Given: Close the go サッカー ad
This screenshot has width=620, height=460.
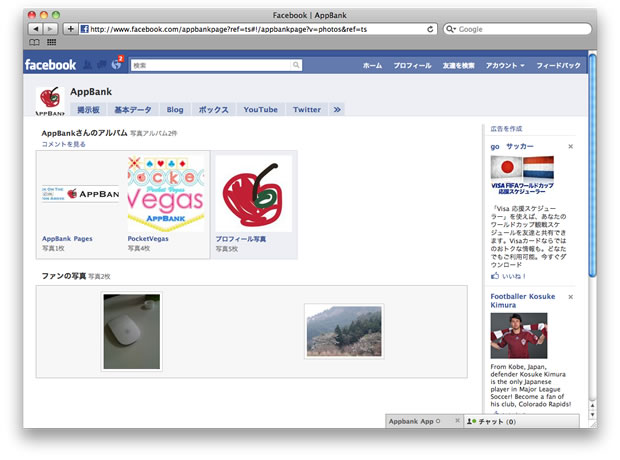Looking at the screenshot, I should [570, 146].
